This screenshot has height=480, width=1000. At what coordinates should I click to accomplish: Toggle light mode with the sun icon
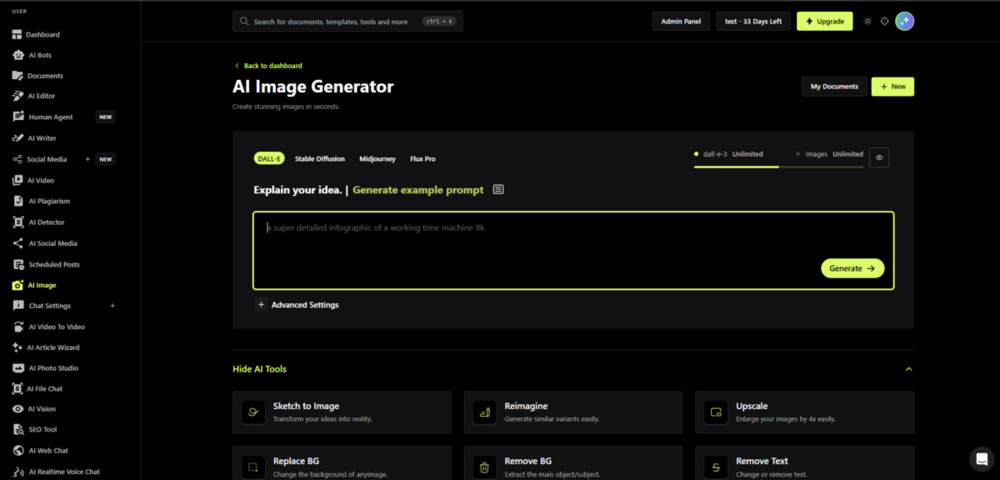(x=867, y=21)
